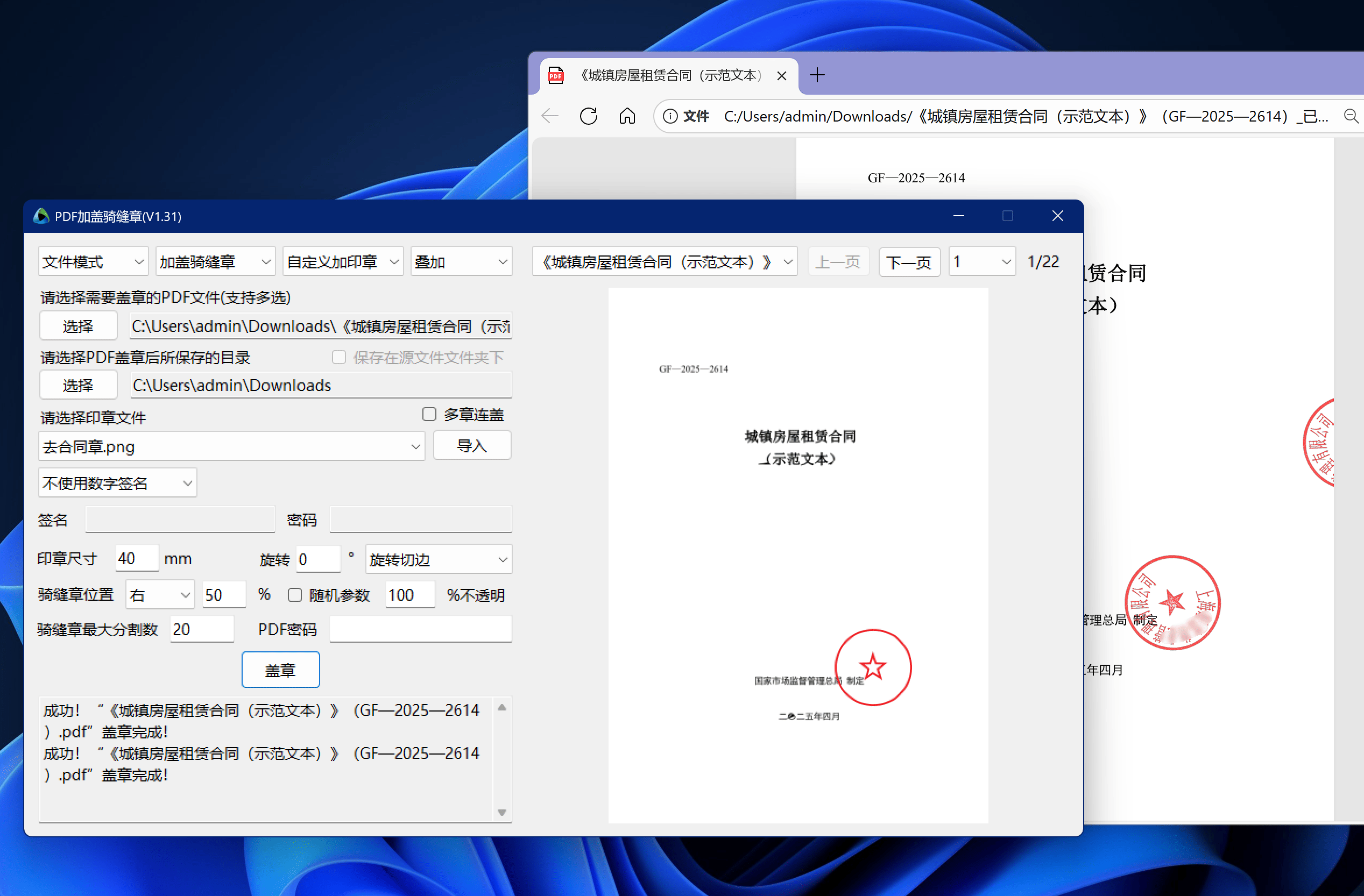The width and height of the screenshot is (1364, 896).
Task: Click the PDF stamp app title icon
Action: coord(41,216)
